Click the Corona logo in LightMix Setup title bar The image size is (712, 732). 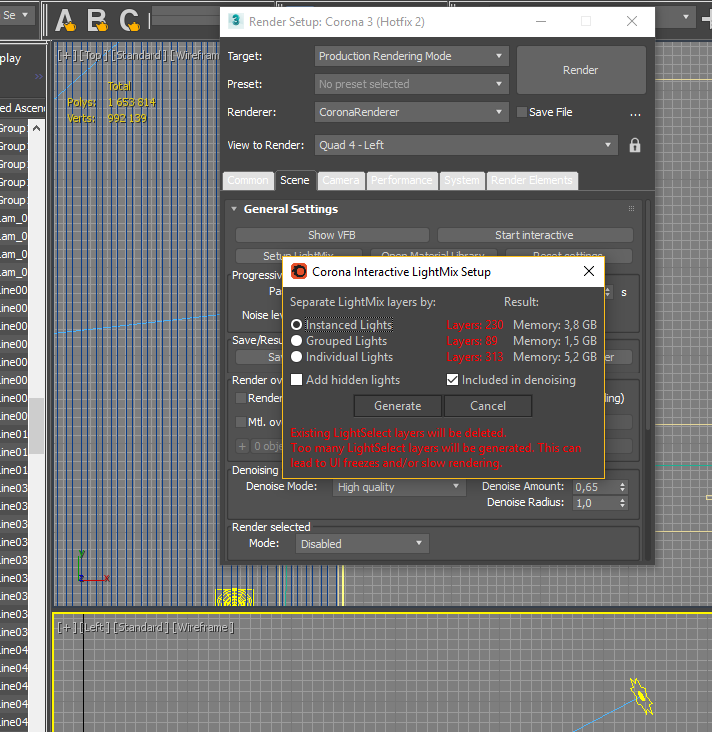(299, 271)
